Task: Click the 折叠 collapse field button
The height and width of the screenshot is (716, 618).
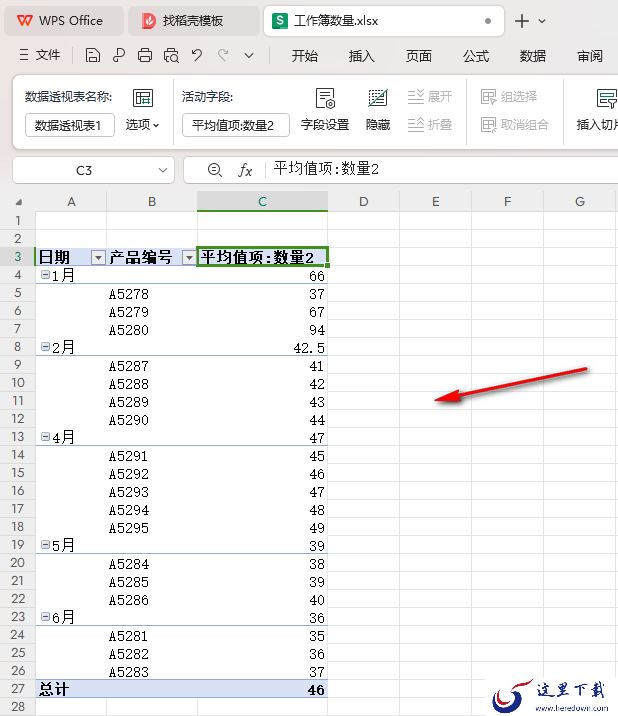Action: pos(429,124)
